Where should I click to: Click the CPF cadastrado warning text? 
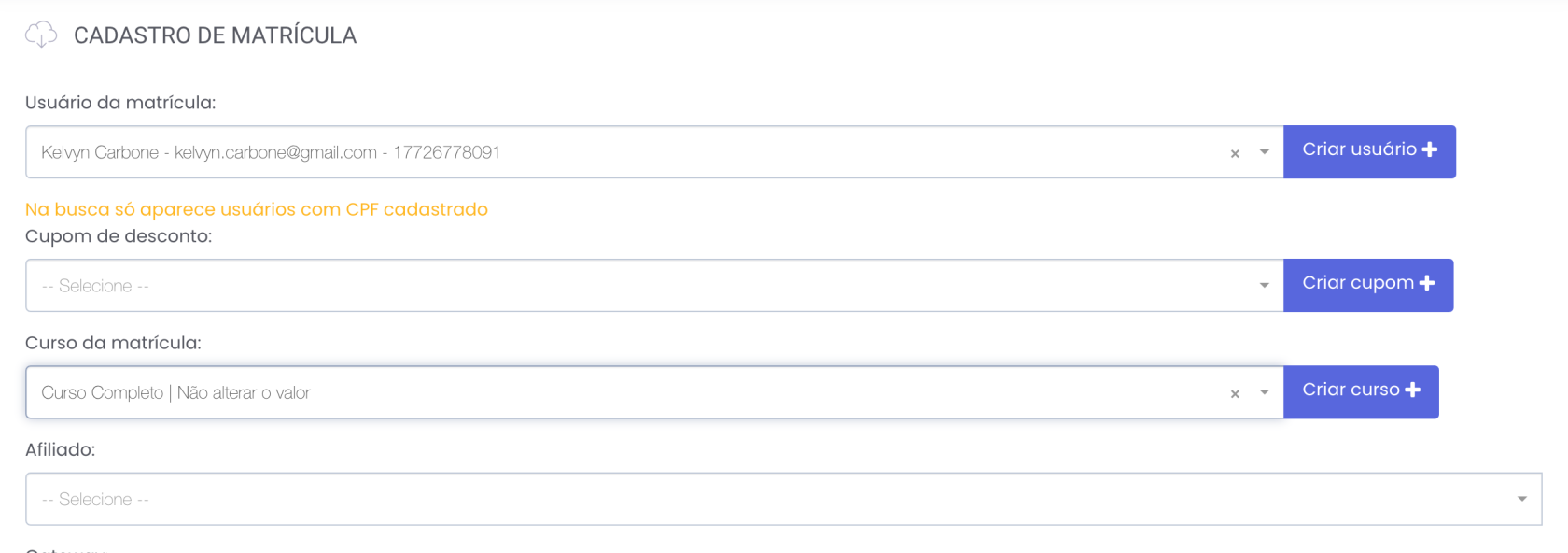tap(258, 209)
